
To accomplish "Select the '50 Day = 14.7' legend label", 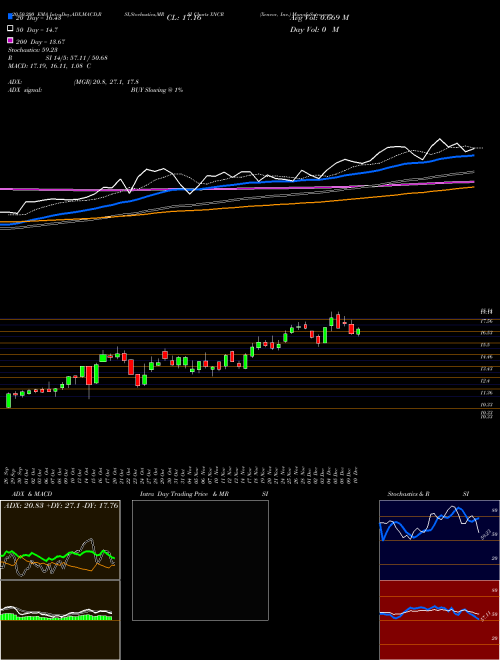I will coord(37,30).
